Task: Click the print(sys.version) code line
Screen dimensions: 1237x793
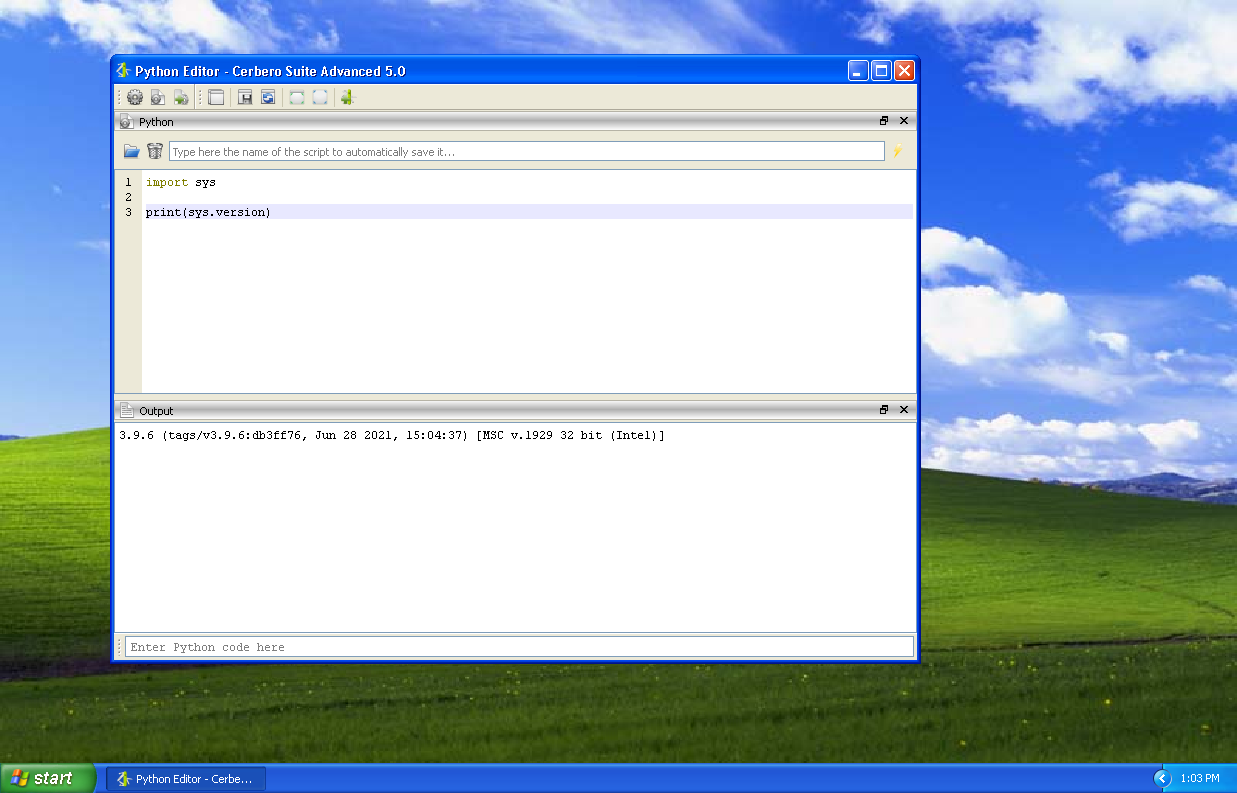Action: [x=208, y=212]
